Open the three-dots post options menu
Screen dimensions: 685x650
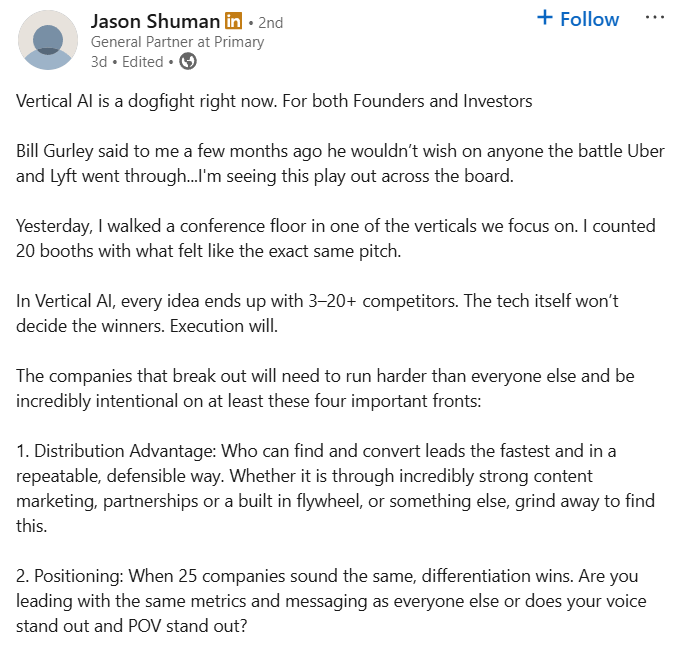click(655, 18)
